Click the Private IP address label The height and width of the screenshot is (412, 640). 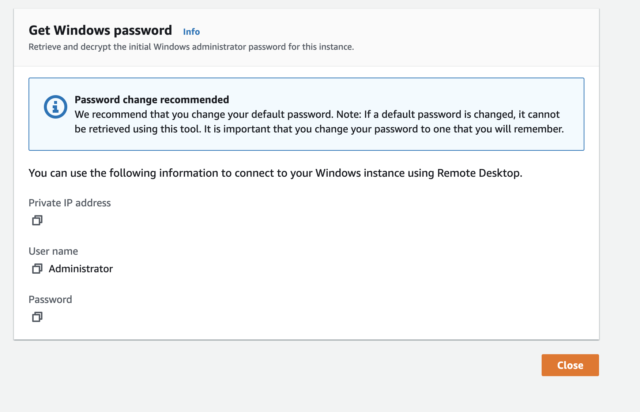coord(70,203)
